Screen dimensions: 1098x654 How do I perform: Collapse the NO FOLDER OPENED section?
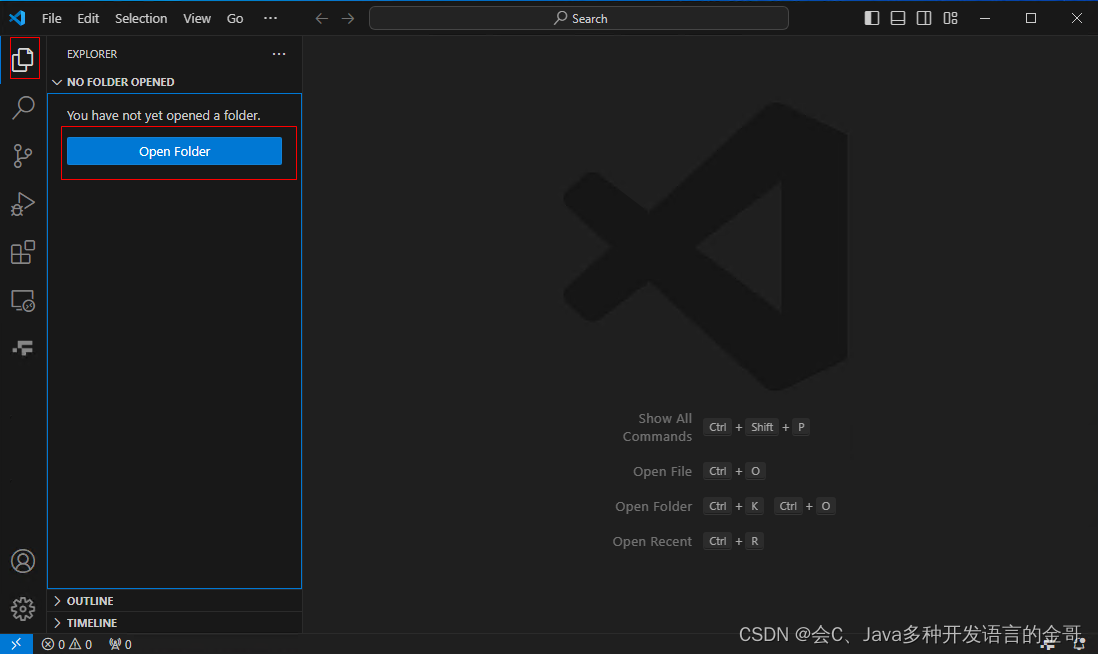(57, 82)
